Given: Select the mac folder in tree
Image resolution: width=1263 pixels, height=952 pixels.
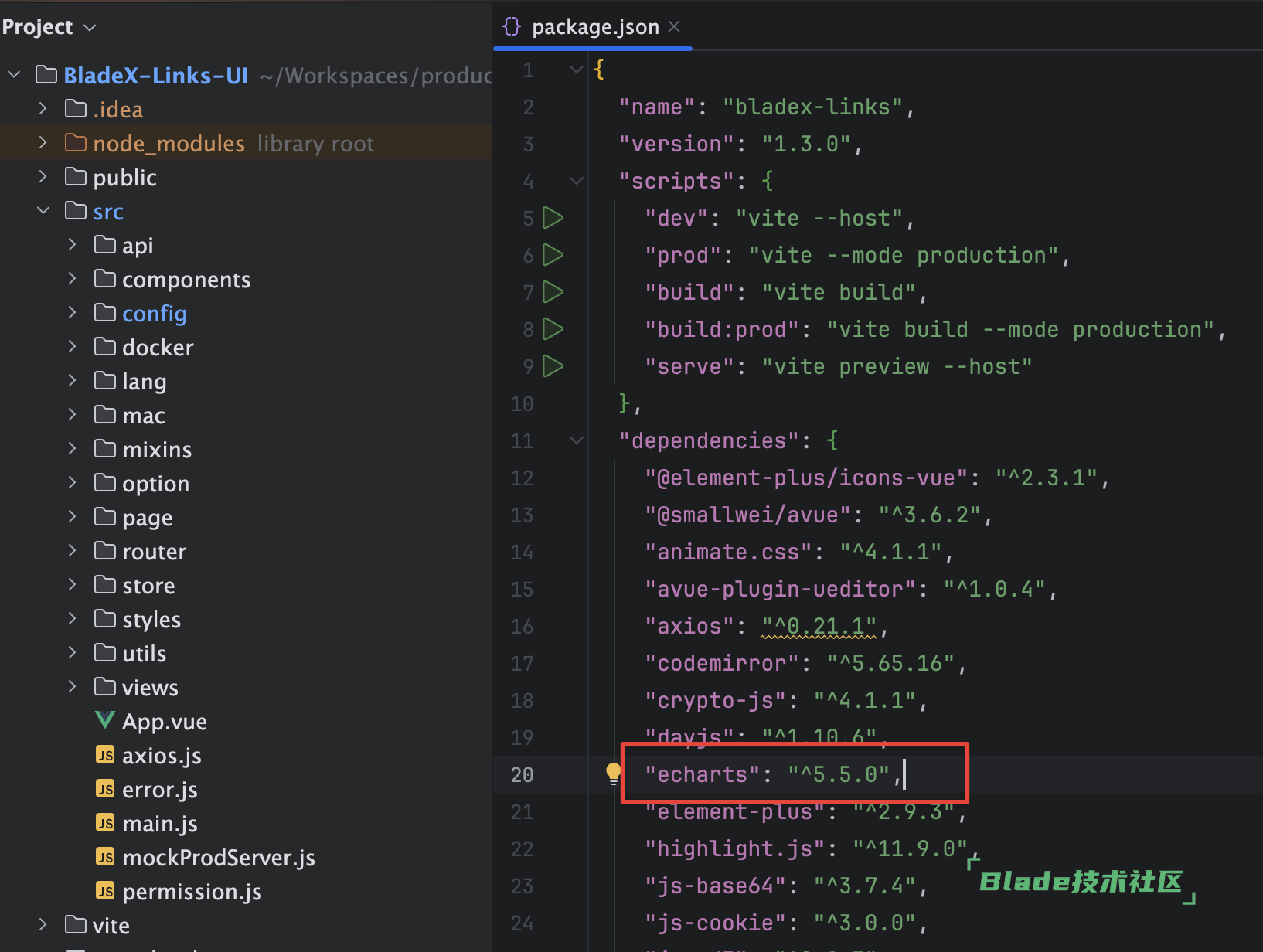Looking at the screenshot, I should click(x=144, y=416).
